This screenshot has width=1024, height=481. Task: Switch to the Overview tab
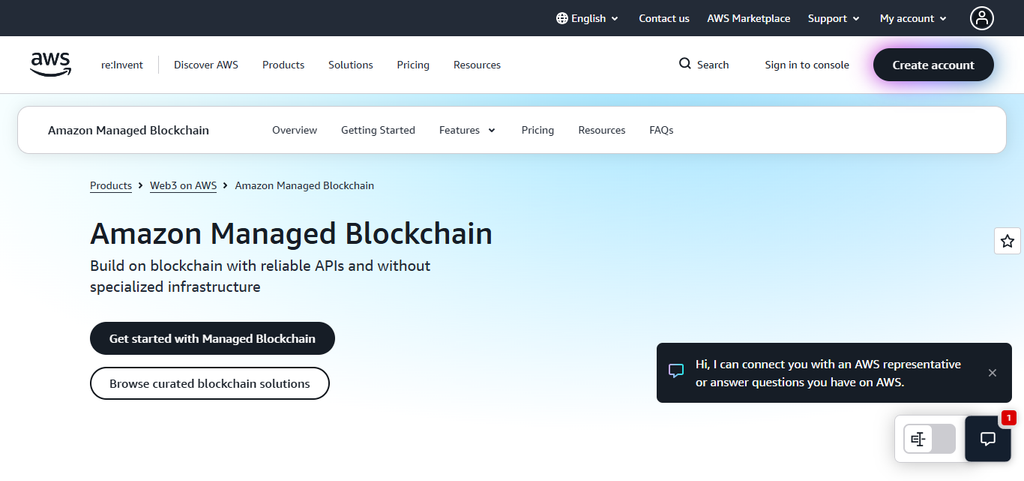pyautogui.click(x=295, y=130)
